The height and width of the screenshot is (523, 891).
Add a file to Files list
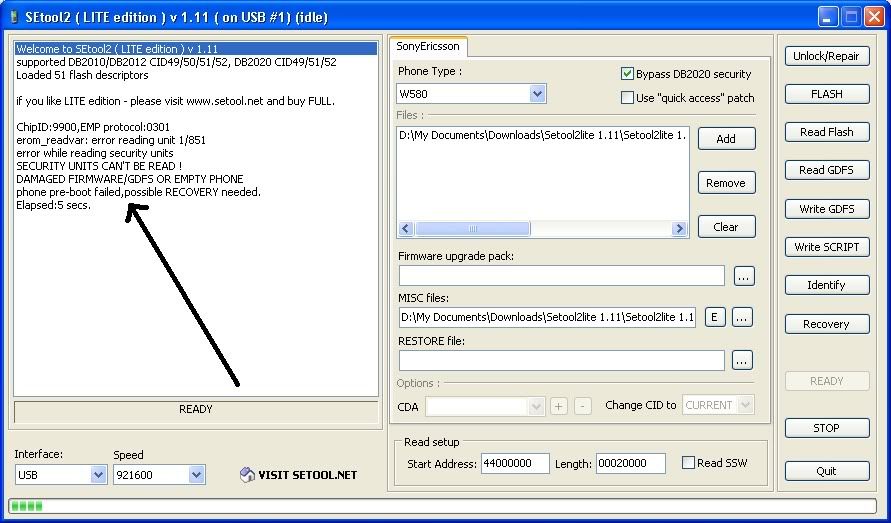726,139
